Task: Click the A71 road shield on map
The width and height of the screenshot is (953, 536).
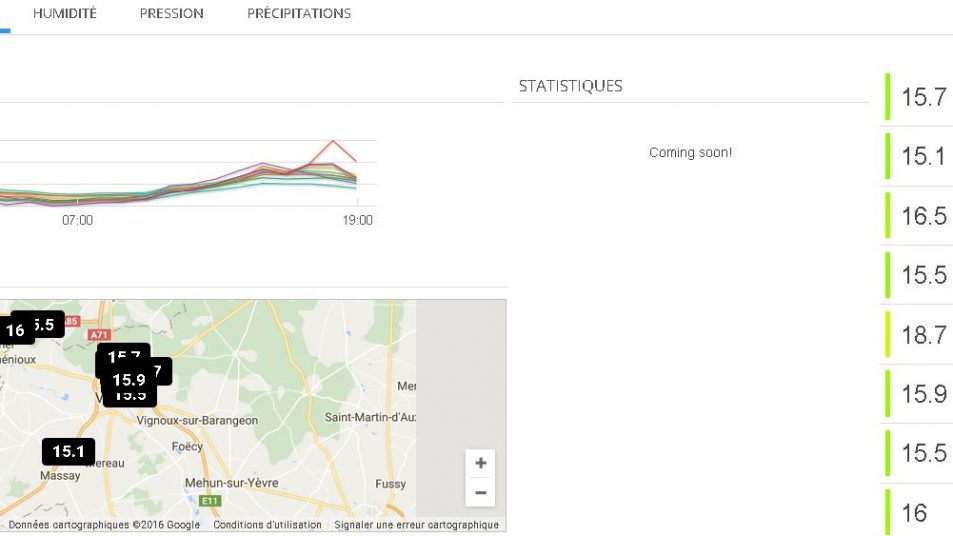Action: click(99, 335)
